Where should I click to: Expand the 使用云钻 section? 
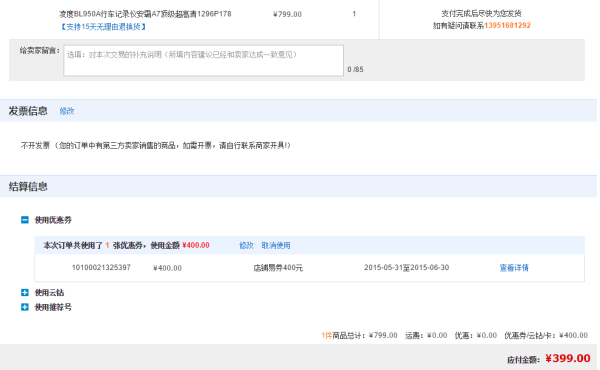[x=24, y=292]
